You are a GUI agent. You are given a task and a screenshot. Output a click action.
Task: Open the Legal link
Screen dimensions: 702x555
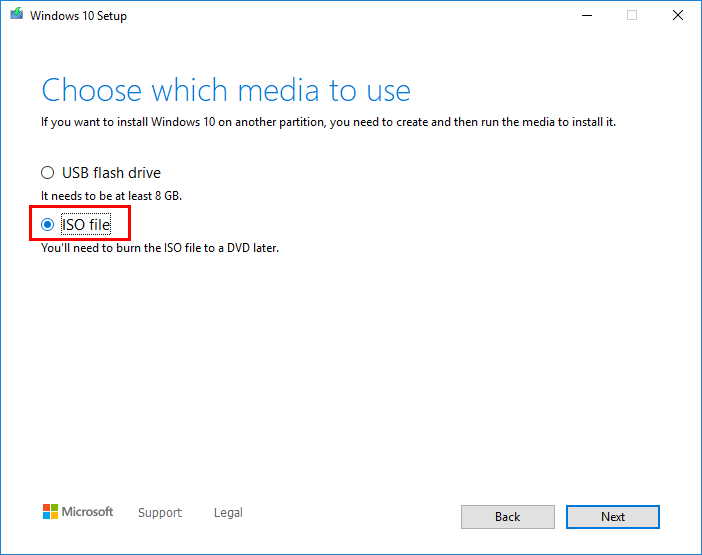(228, 513)
